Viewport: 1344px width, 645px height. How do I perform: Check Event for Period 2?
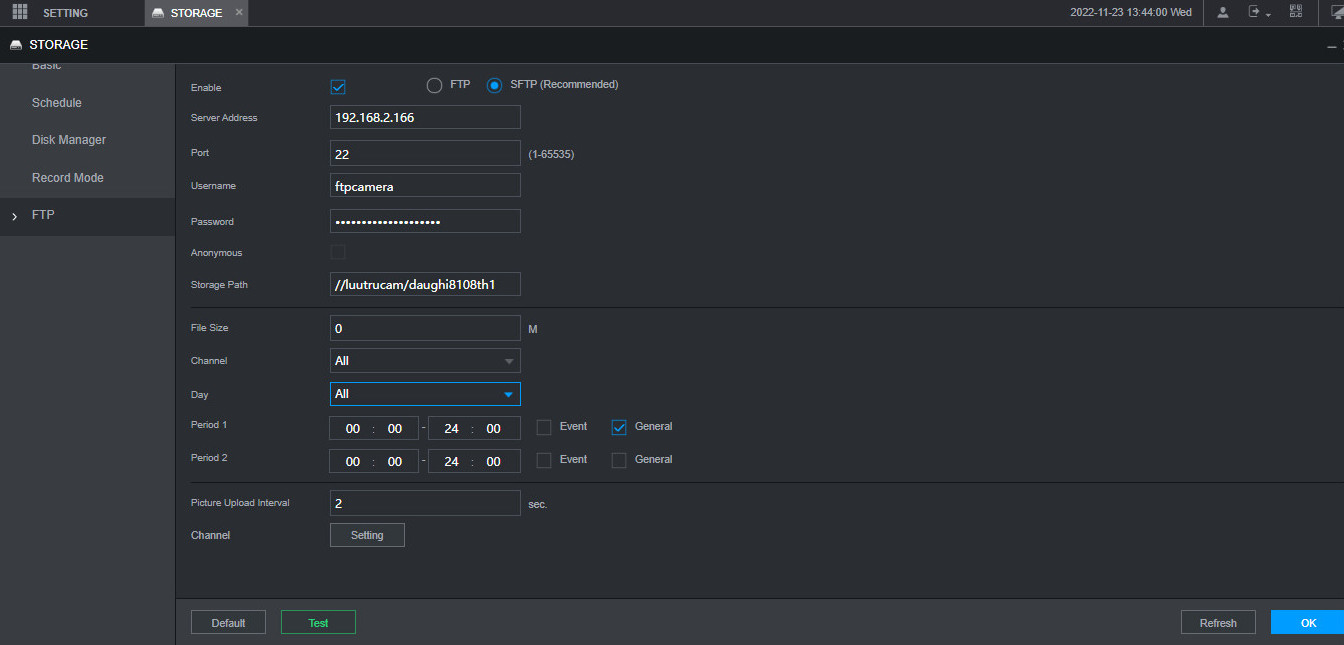click(x=544, y=460)
